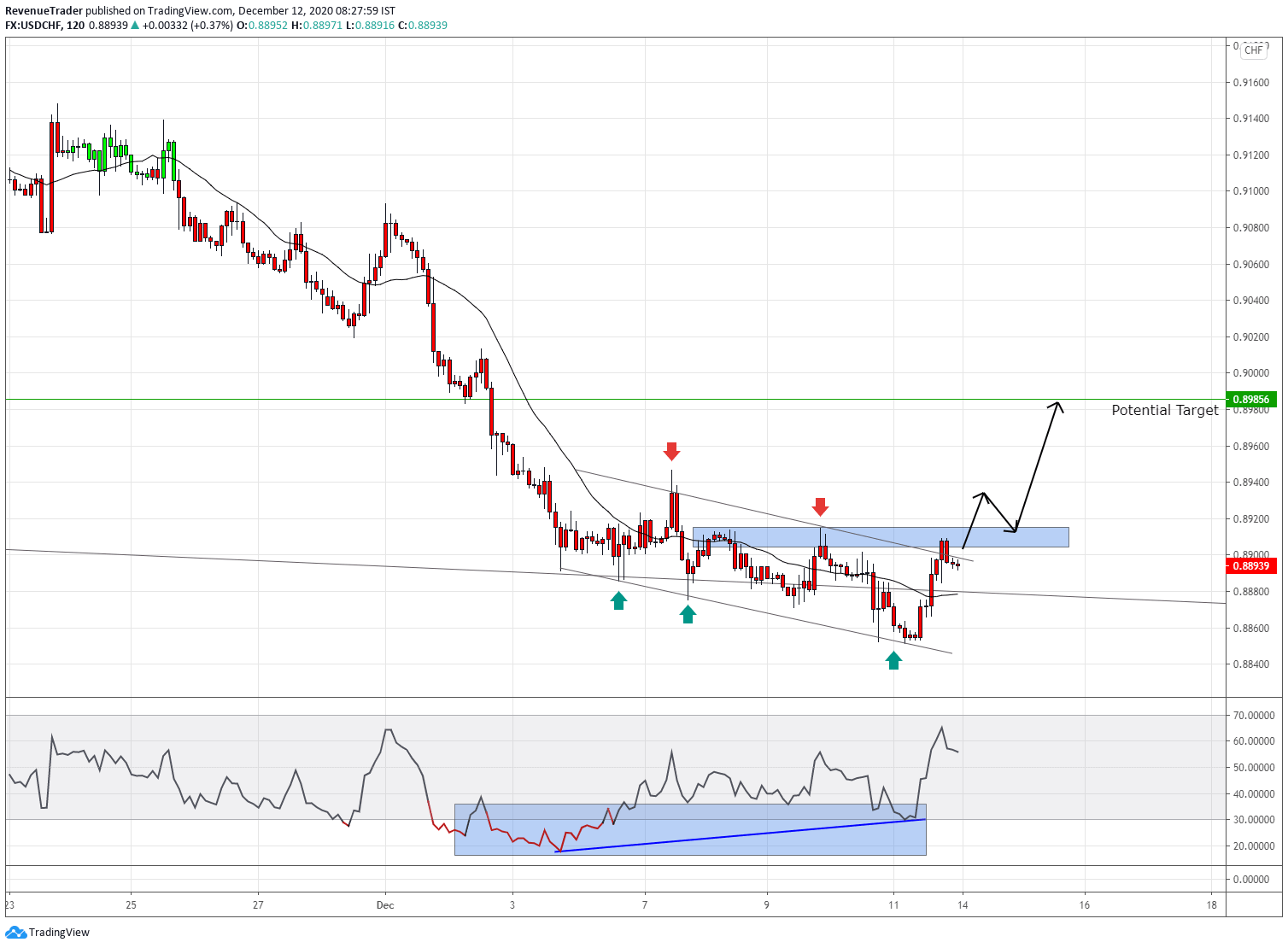The width and height of the screenshot is (1288, 948).
Task: Click the 0.91000 price axis label
Action: [x=1250, y=191]
